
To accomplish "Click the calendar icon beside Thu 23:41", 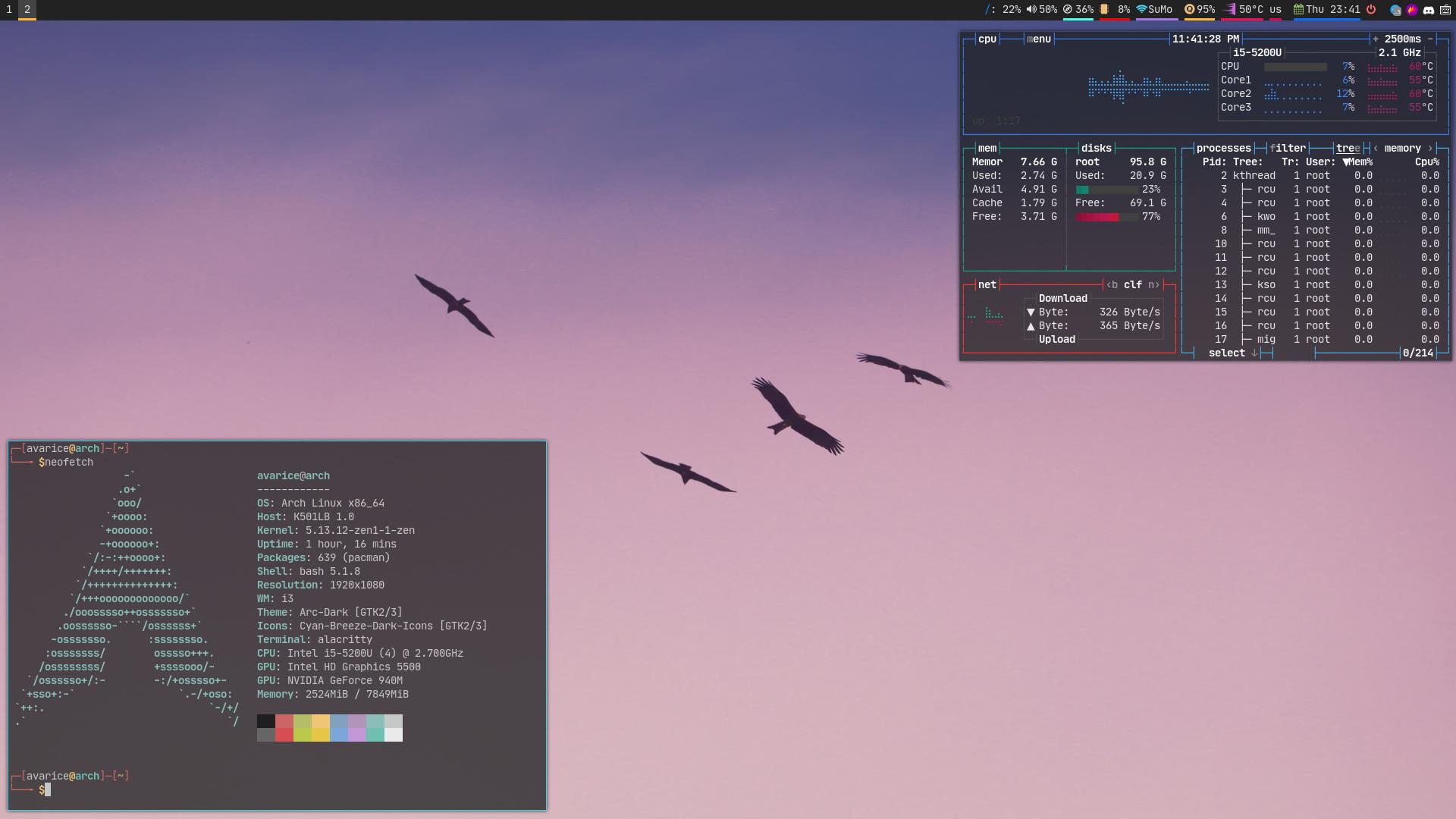I will tap(1298, 10).
